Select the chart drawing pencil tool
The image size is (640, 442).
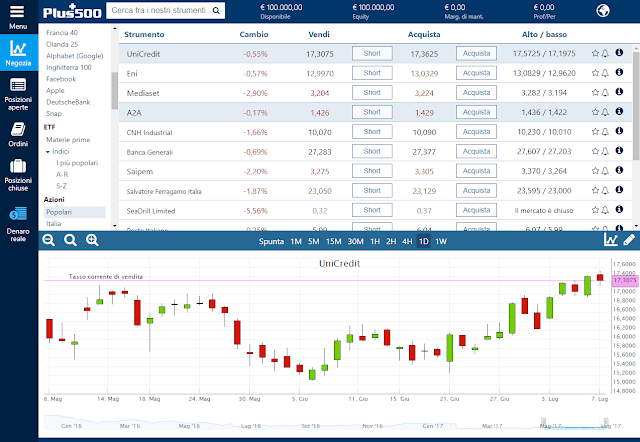[629, 240]
